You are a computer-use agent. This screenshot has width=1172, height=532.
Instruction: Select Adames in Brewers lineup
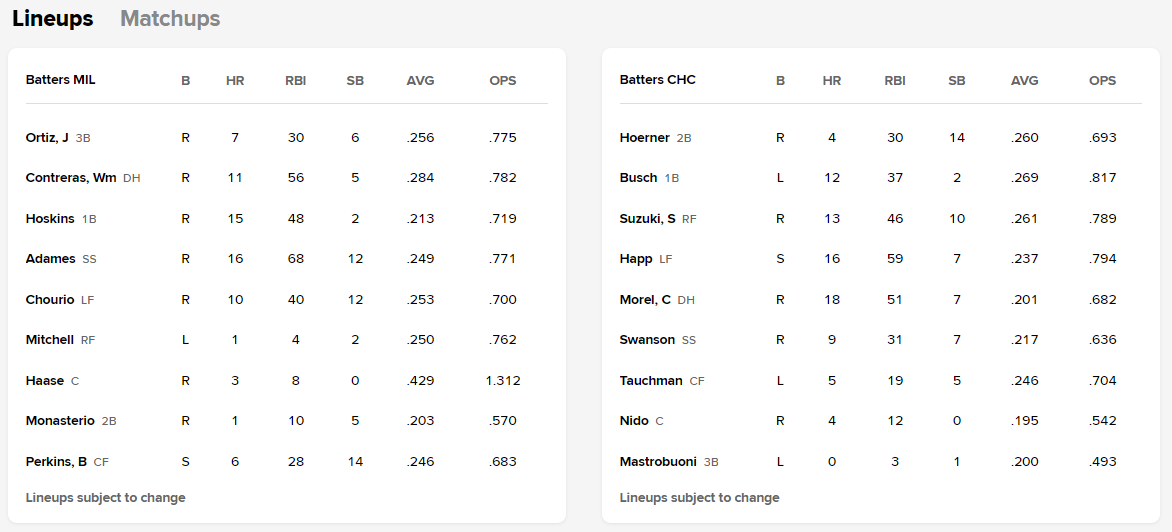click(x=50, y=259)
